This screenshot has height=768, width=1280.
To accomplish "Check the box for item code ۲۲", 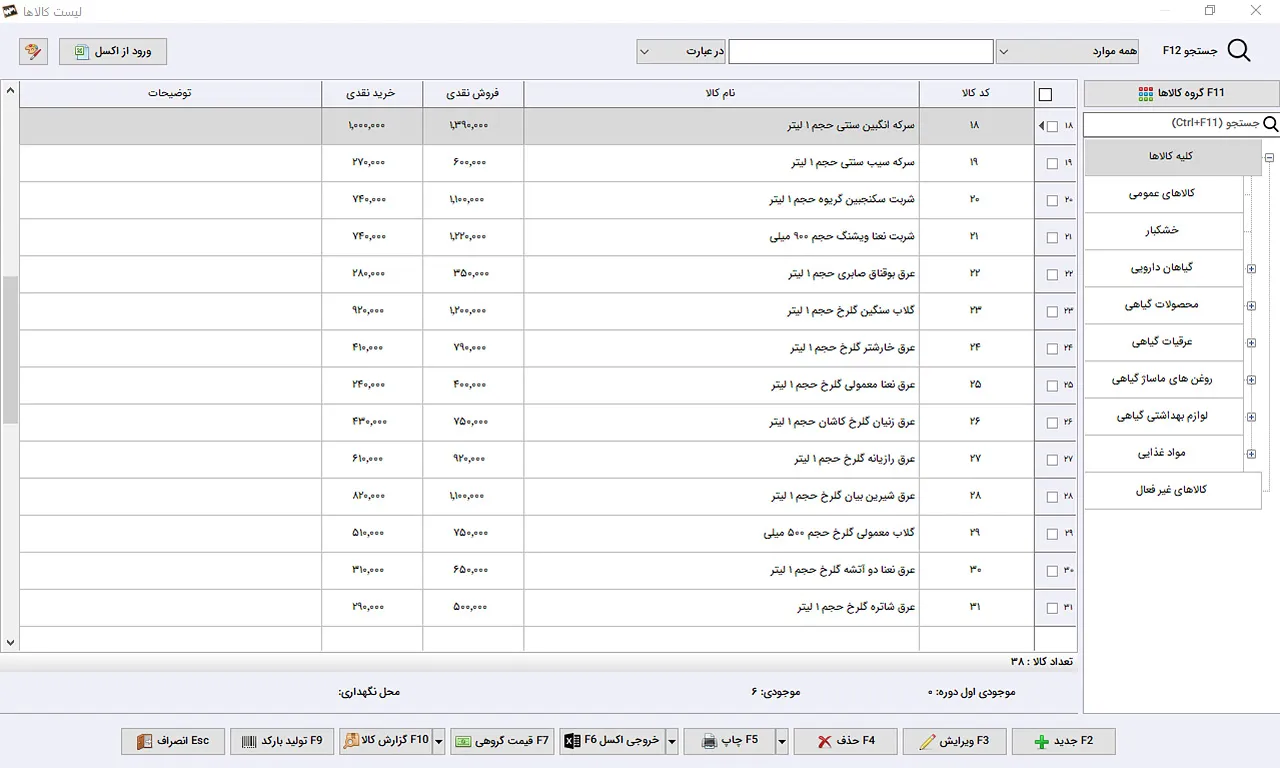I will [1052, 274].
